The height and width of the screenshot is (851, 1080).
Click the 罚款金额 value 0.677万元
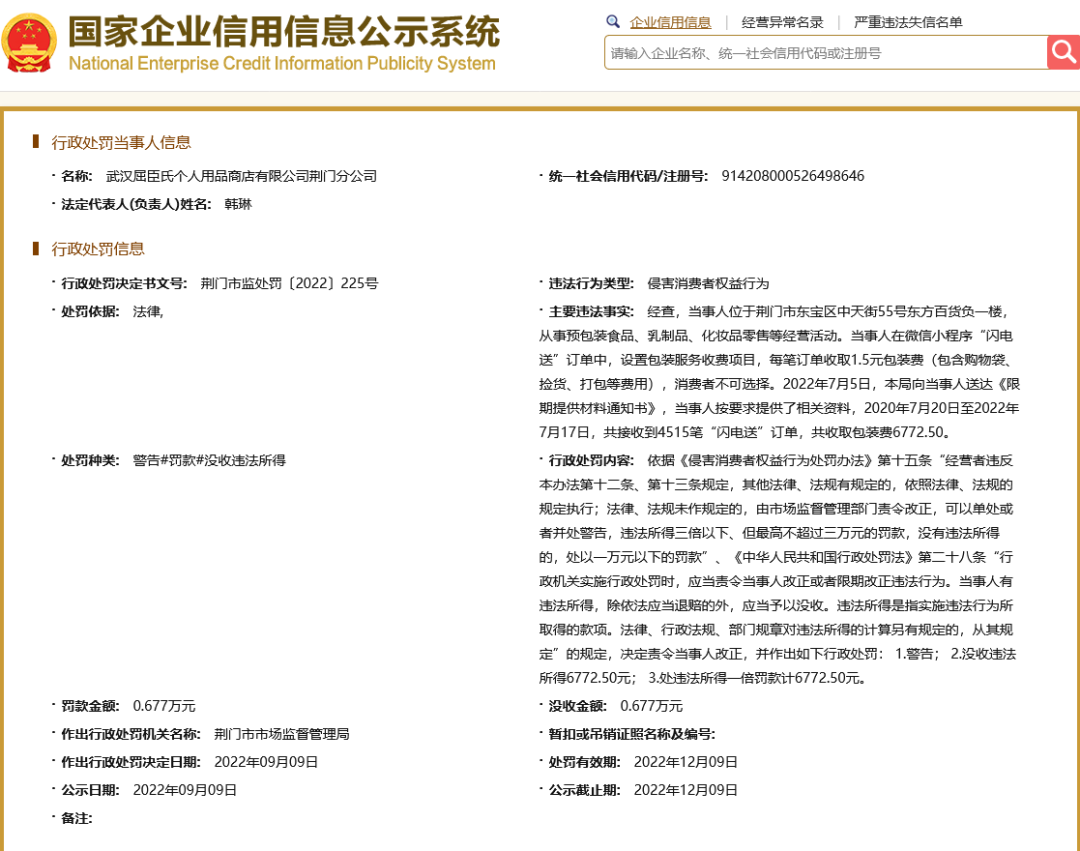[164, 706]
